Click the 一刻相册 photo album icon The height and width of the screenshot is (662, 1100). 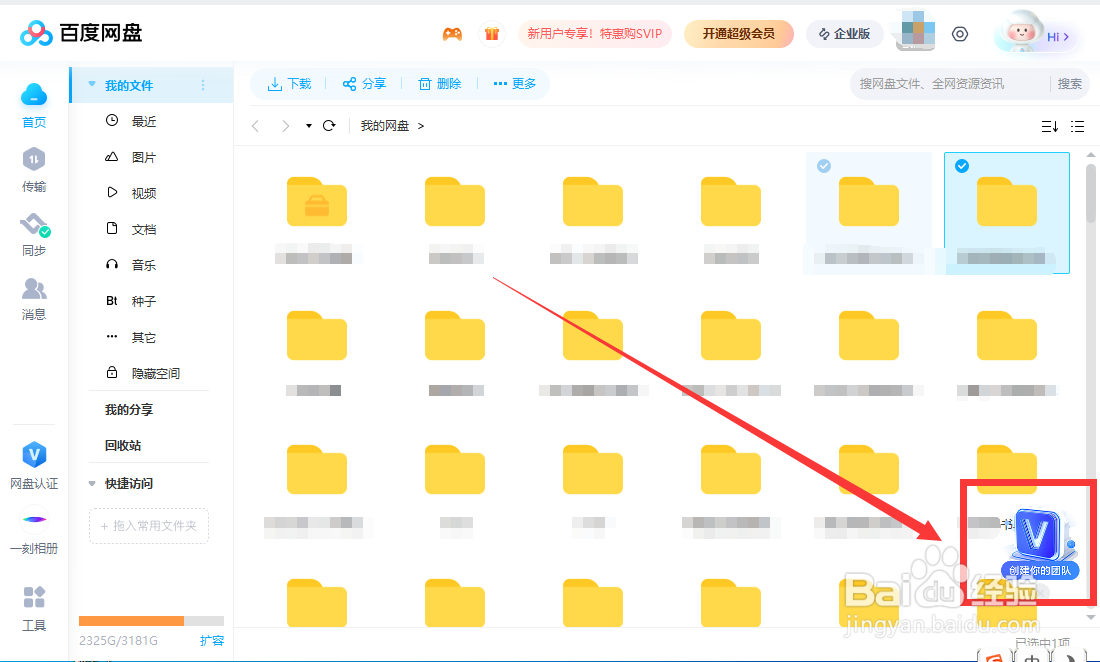pyautogui.click(x=33, y=532)
